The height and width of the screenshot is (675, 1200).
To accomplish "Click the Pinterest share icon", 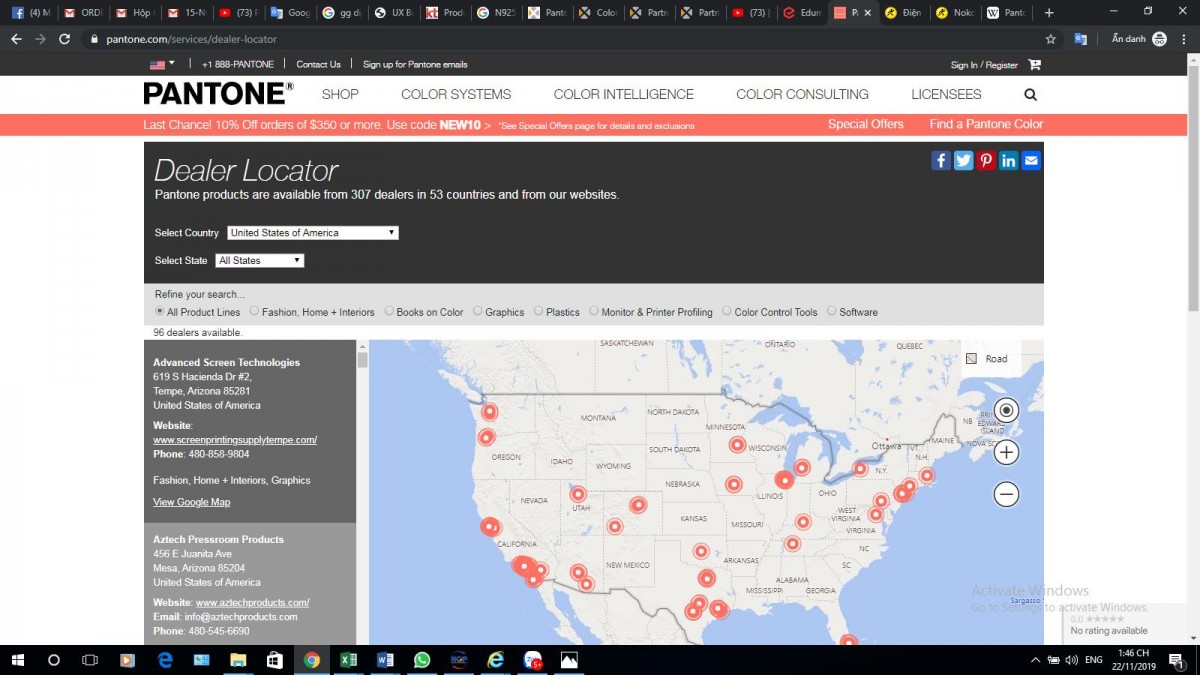I will (986, 161).
